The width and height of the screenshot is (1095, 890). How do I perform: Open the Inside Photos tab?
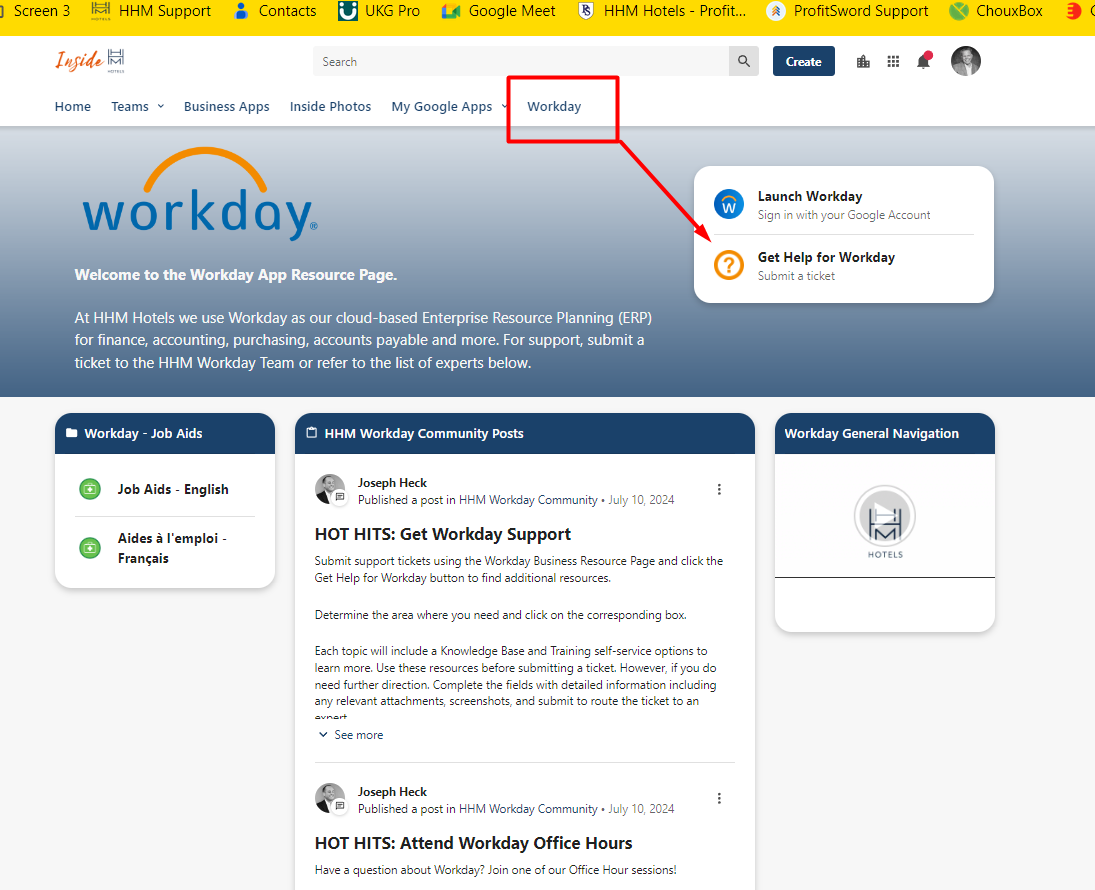(330, 106)
